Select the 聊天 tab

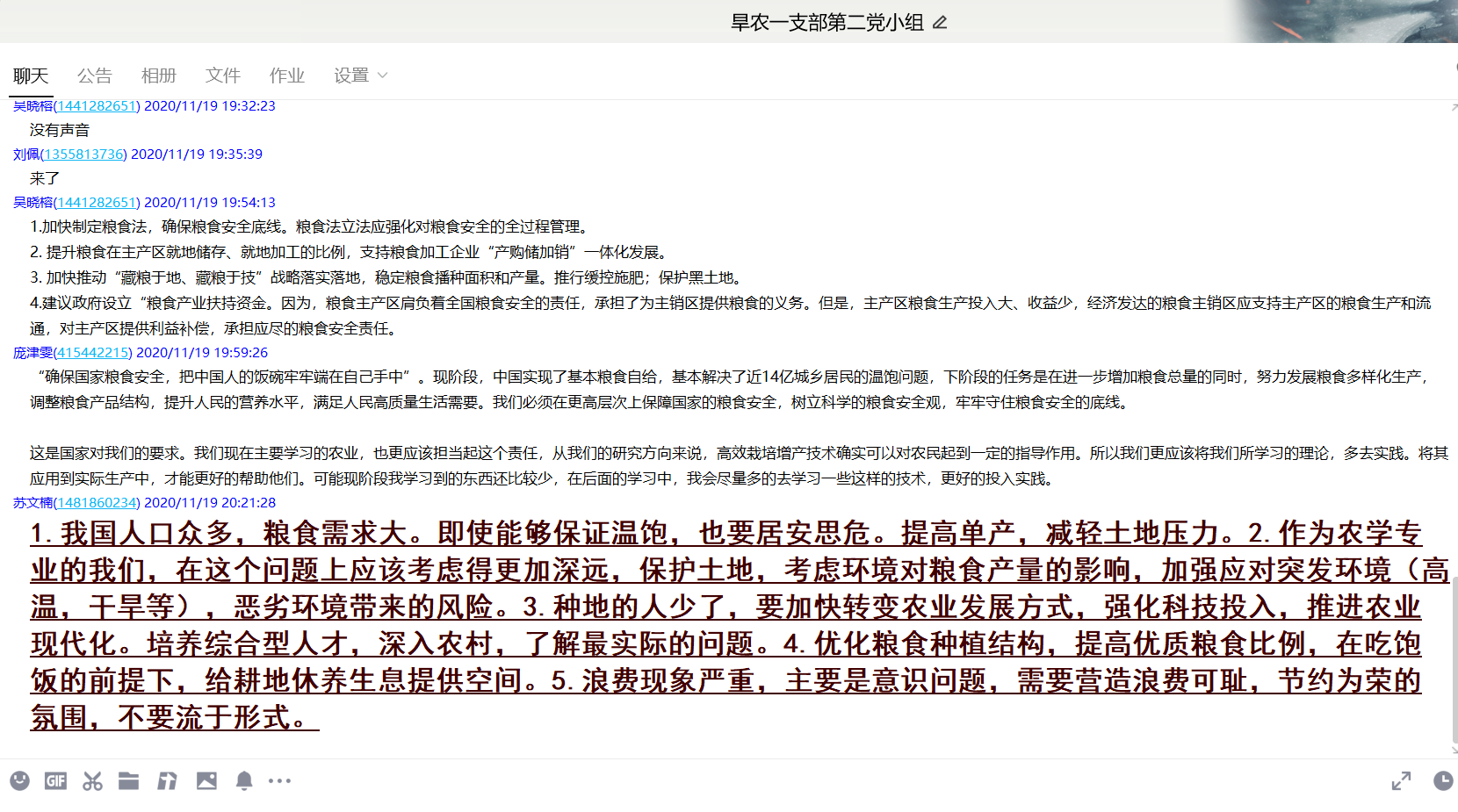coord(31,75)
